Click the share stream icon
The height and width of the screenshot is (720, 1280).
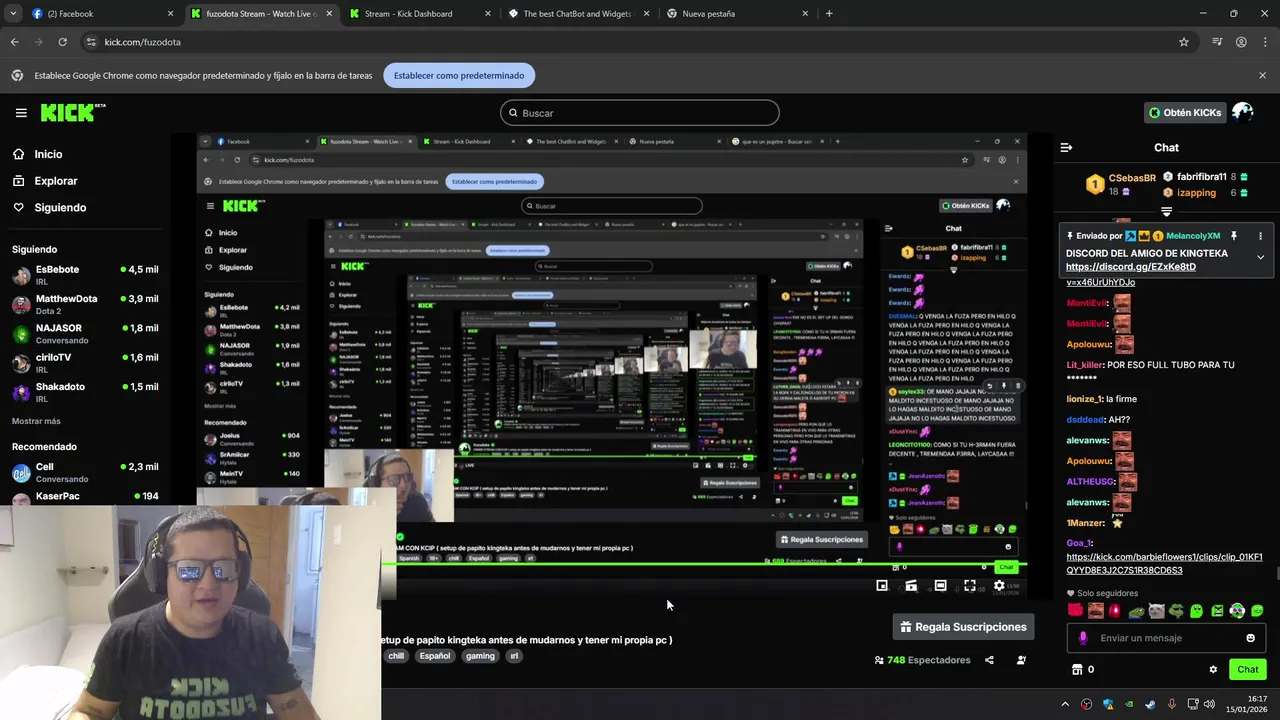989,660
